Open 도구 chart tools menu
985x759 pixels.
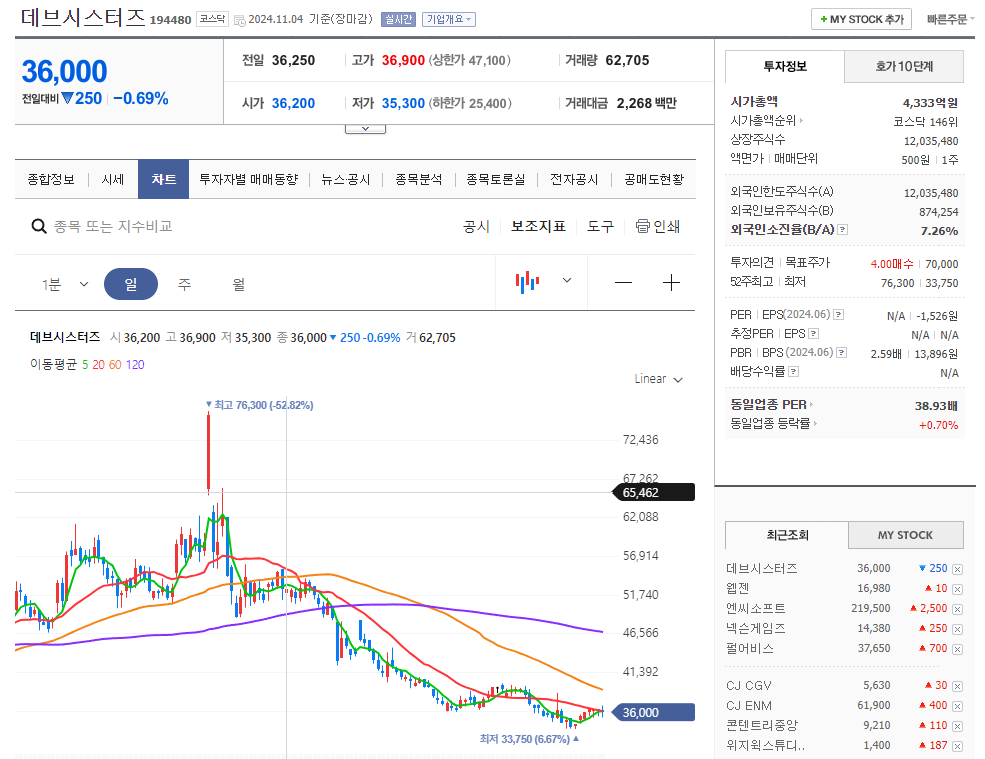tap(600, 226)
